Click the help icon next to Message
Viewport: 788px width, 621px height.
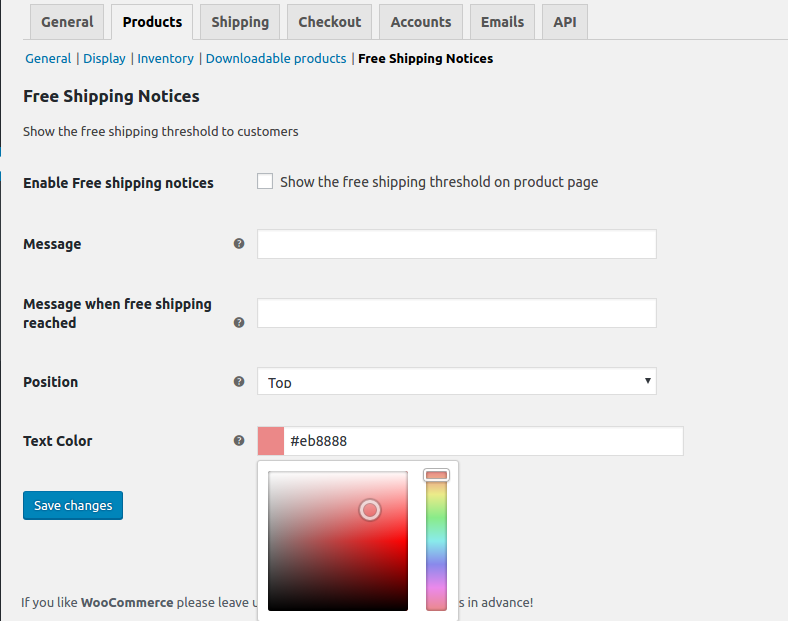coord(239,244)
